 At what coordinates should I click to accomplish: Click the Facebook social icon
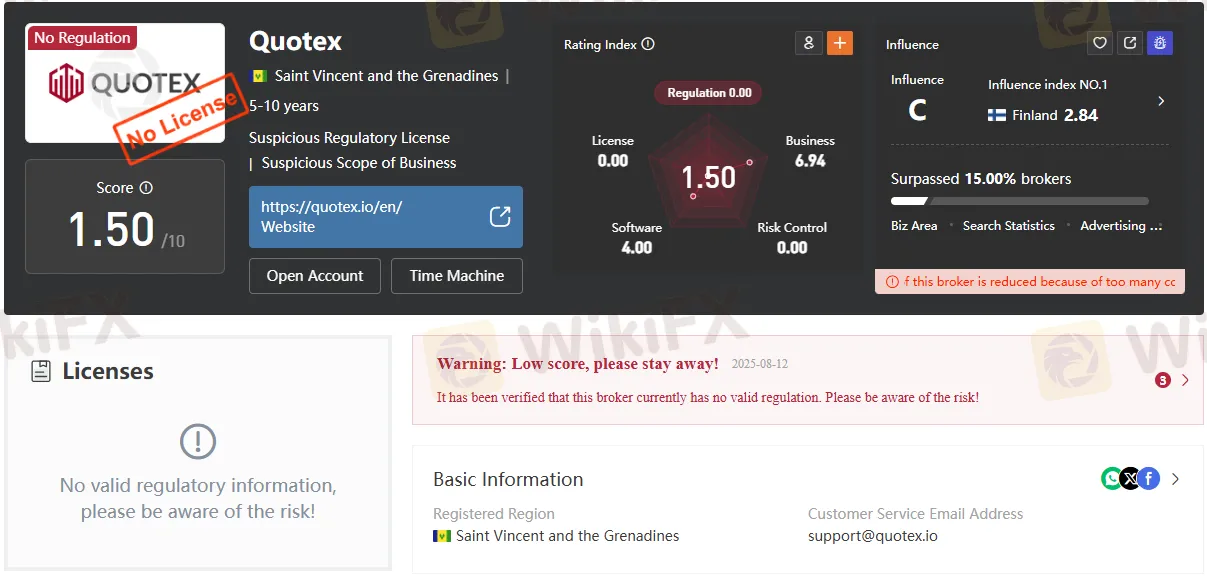[x=1149, y=479]
